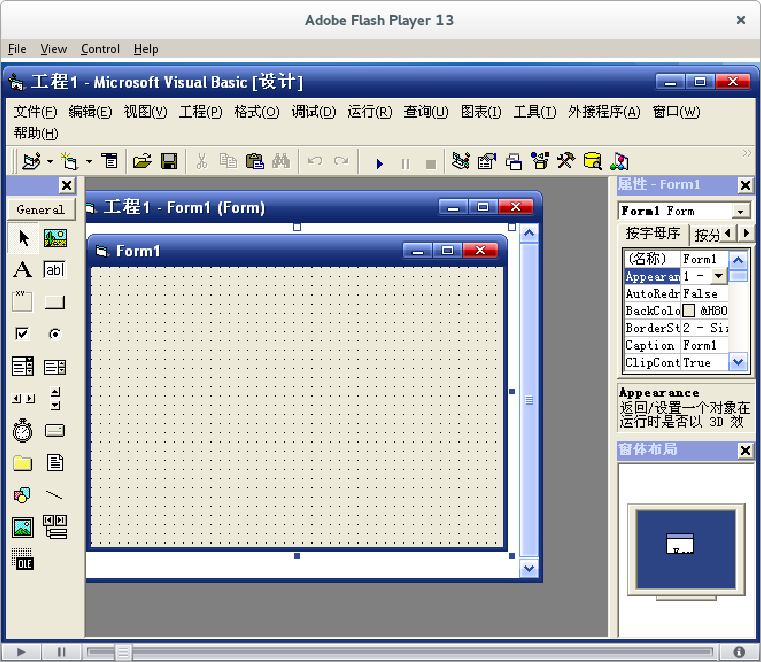Close the toolbox panel

(x=66, y=185)
